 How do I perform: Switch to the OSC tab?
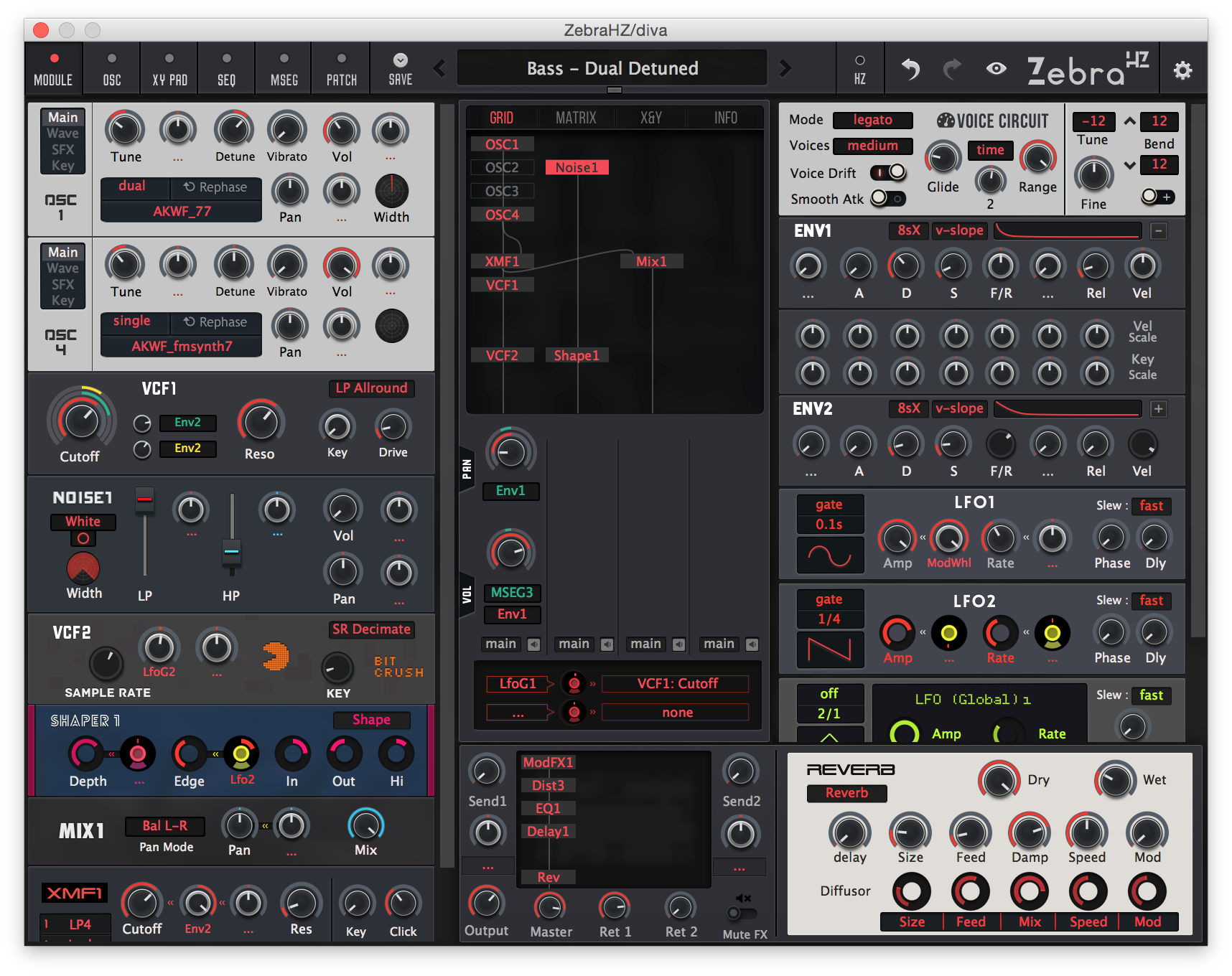click(x=112, y=69)
